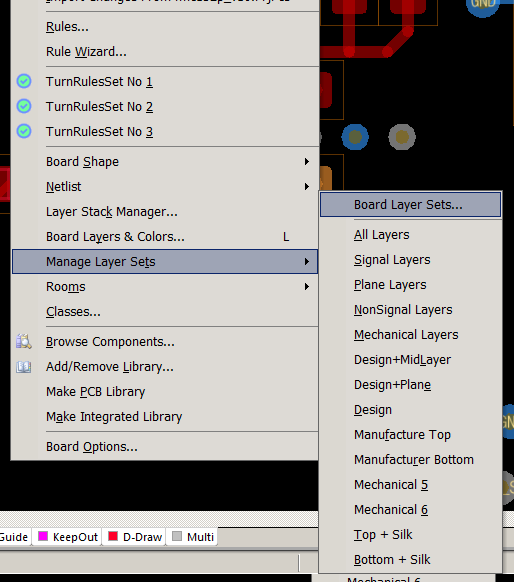The width and height of the screenshot is (514, 582).
Task: Expand the Netlist submenu arrow
Action: [x=307, y=186]
